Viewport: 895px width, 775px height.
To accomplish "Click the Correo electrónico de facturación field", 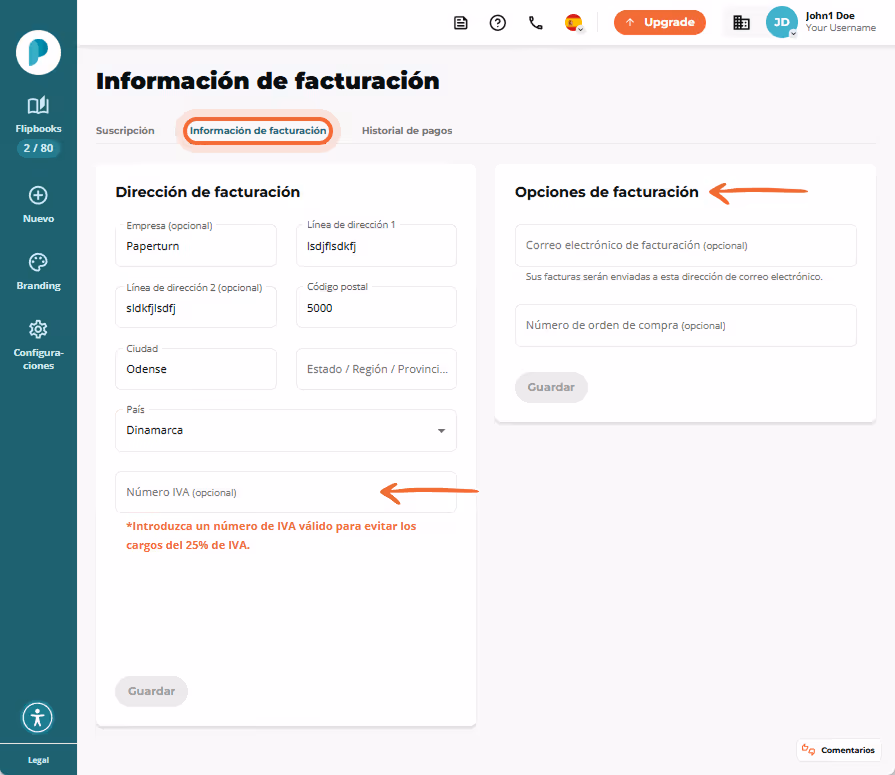I will (686, 245).
